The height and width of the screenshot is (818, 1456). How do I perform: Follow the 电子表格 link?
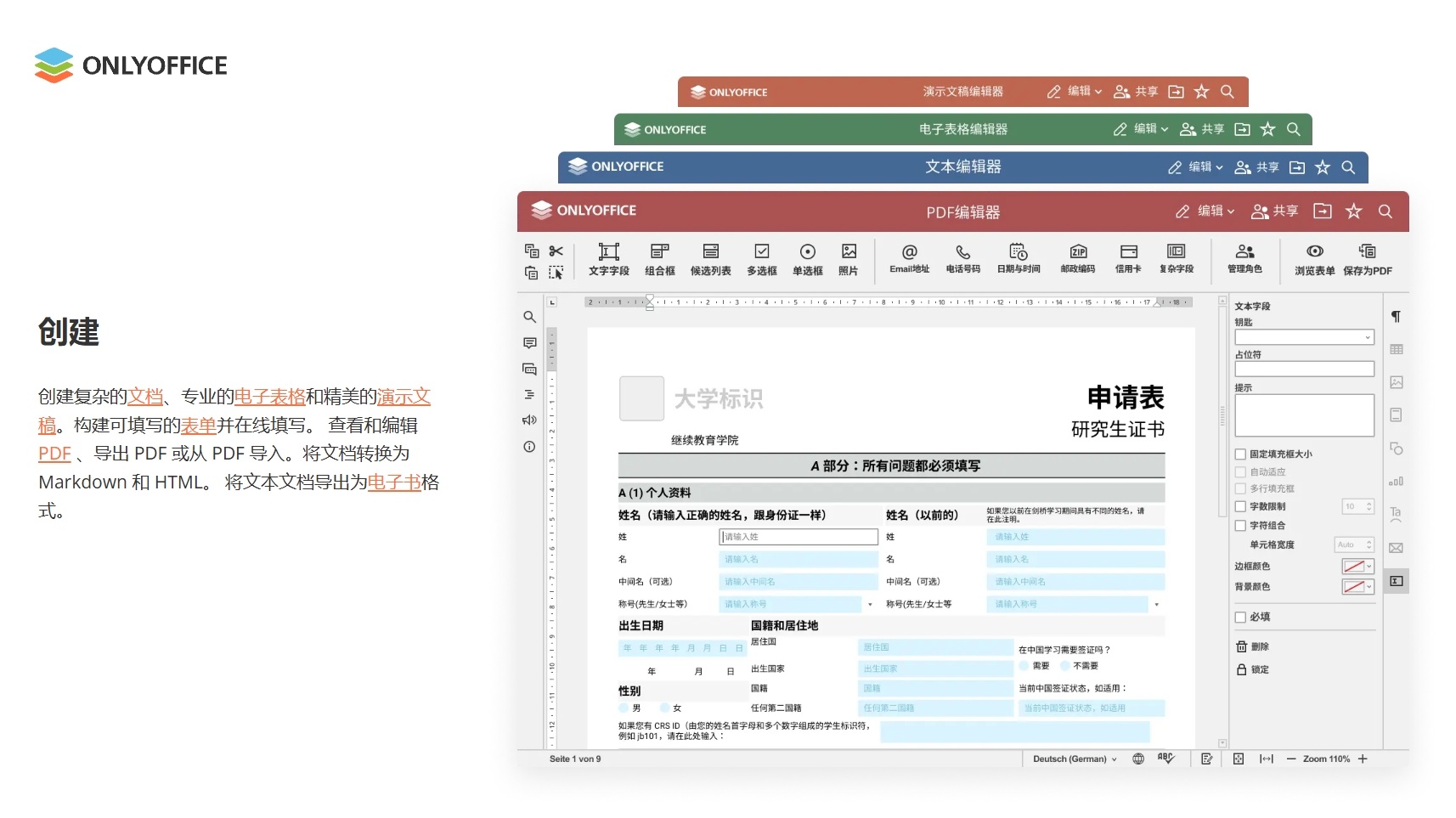[269, 397]
